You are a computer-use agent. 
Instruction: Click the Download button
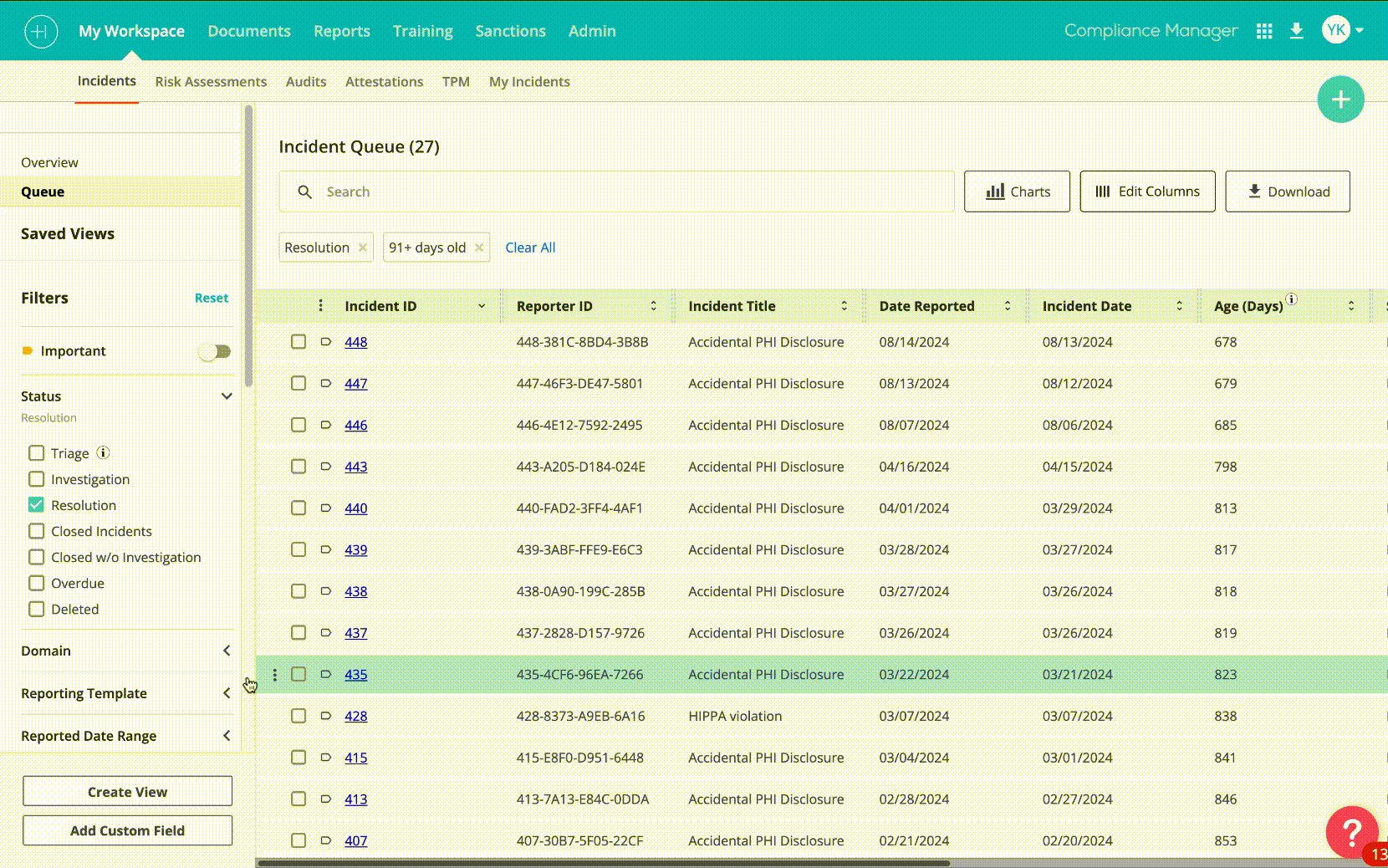point(1288,191)
